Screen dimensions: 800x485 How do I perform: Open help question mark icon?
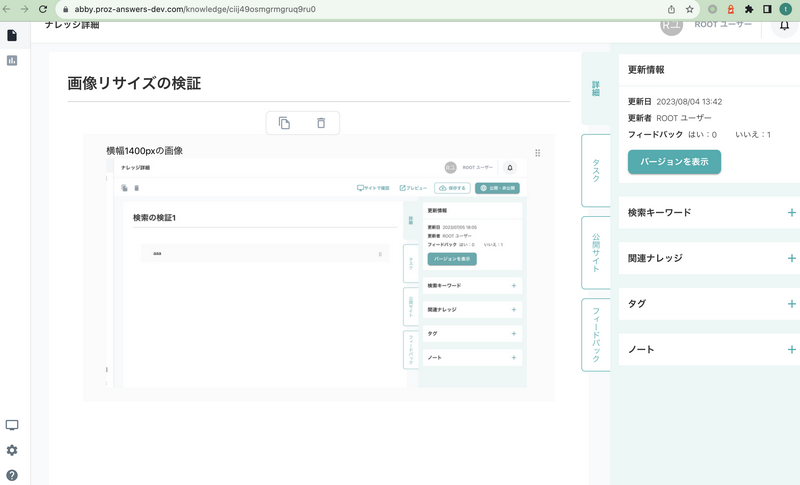click(x=12, y=475)
